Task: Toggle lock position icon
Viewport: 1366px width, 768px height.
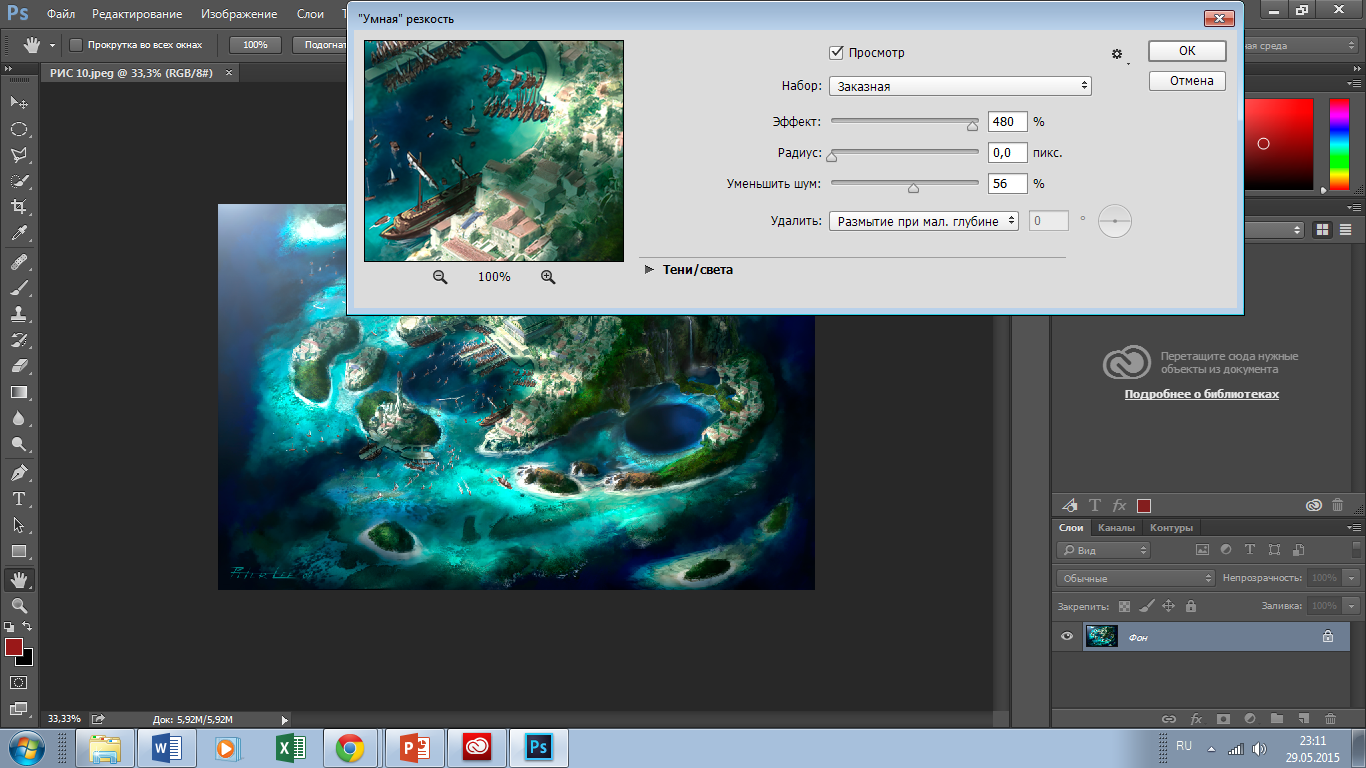Action: click(x=1168, y=606)
